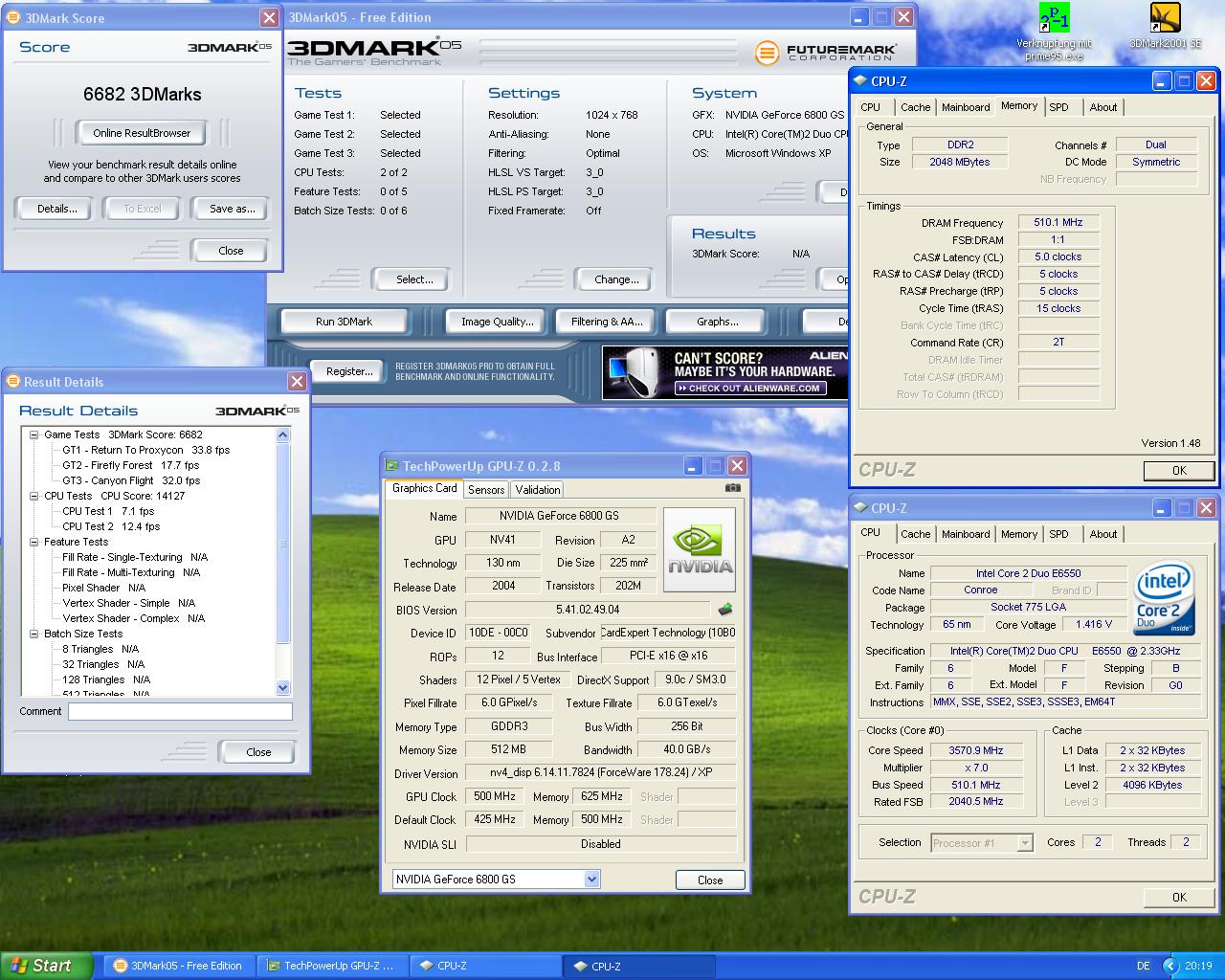Open the GPU selection dropdown in GPU-Z
1225x980 pixels.
591,879
